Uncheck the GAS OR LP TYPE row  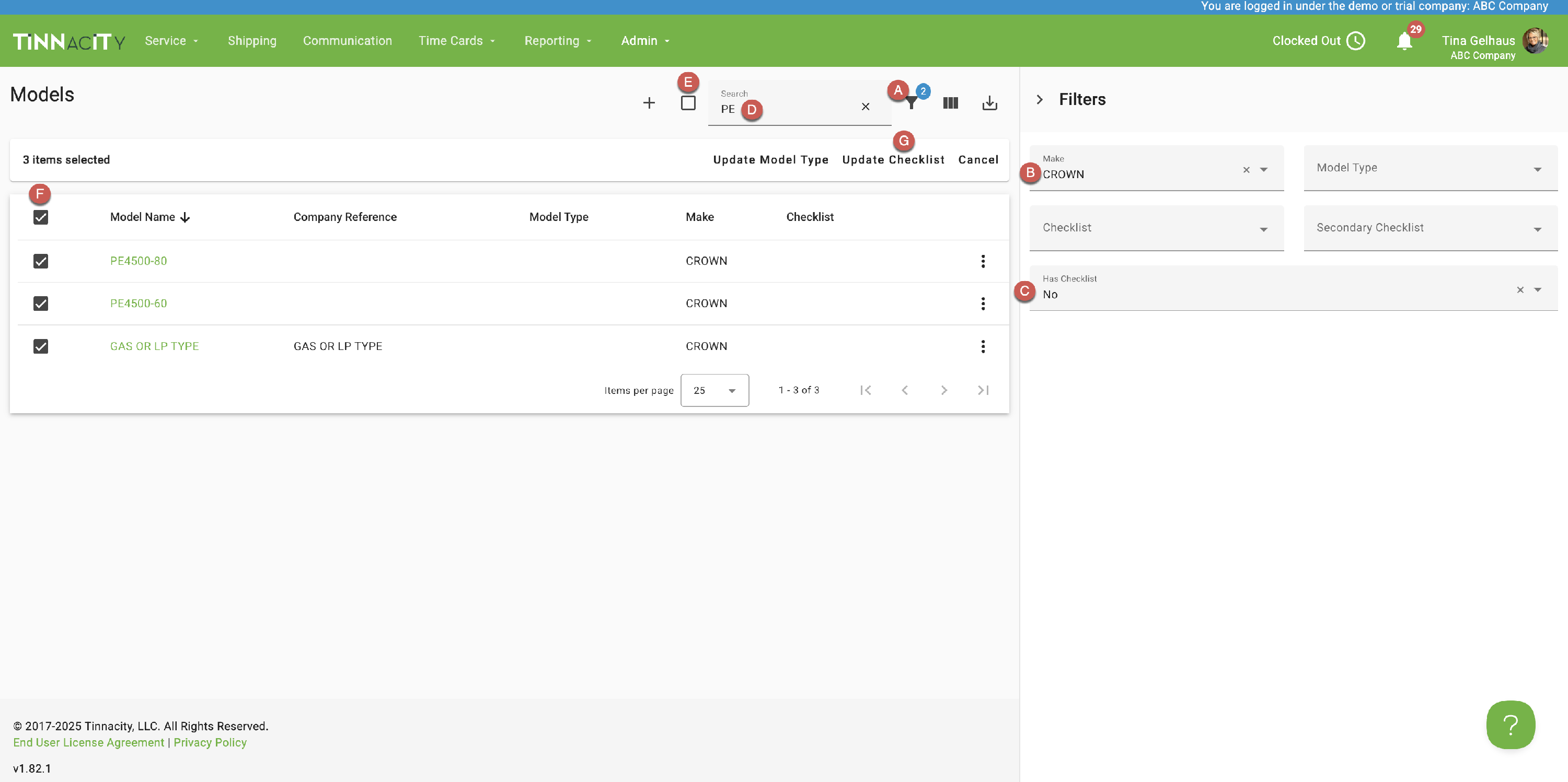coord(41,346)
